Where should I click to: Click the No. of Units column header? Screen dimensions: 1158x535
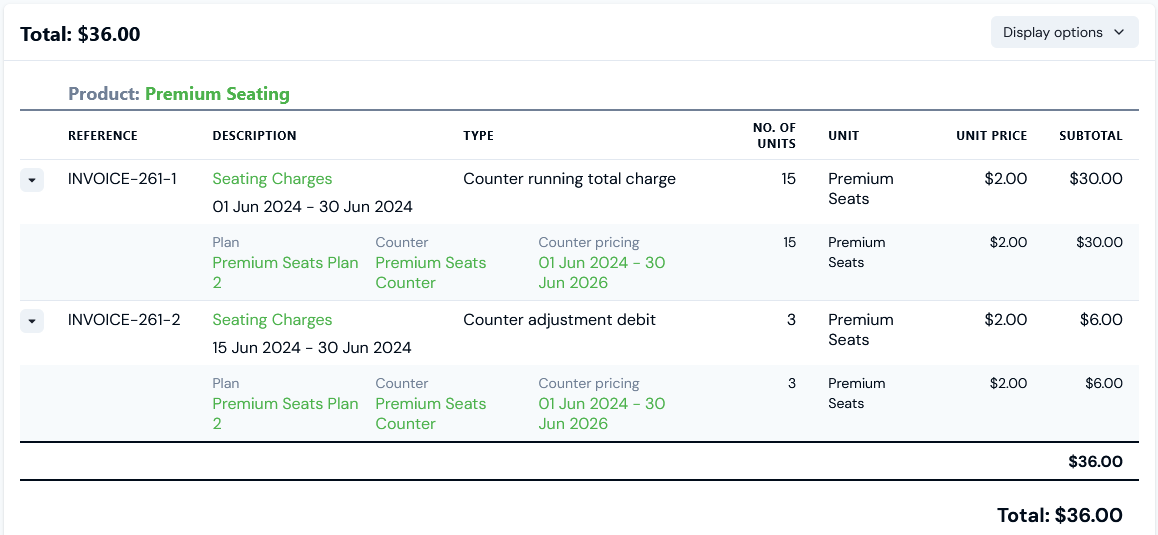(774, 135)
